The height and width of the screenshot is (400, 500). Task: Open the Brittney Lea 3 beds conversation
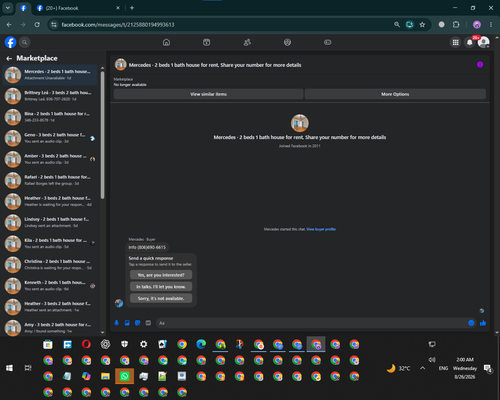(50, 96)
